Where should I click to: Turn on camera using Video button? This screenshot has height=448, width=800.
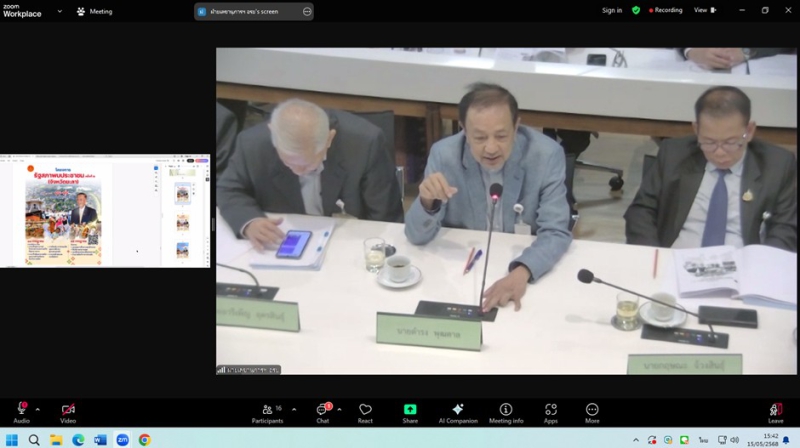68,412
